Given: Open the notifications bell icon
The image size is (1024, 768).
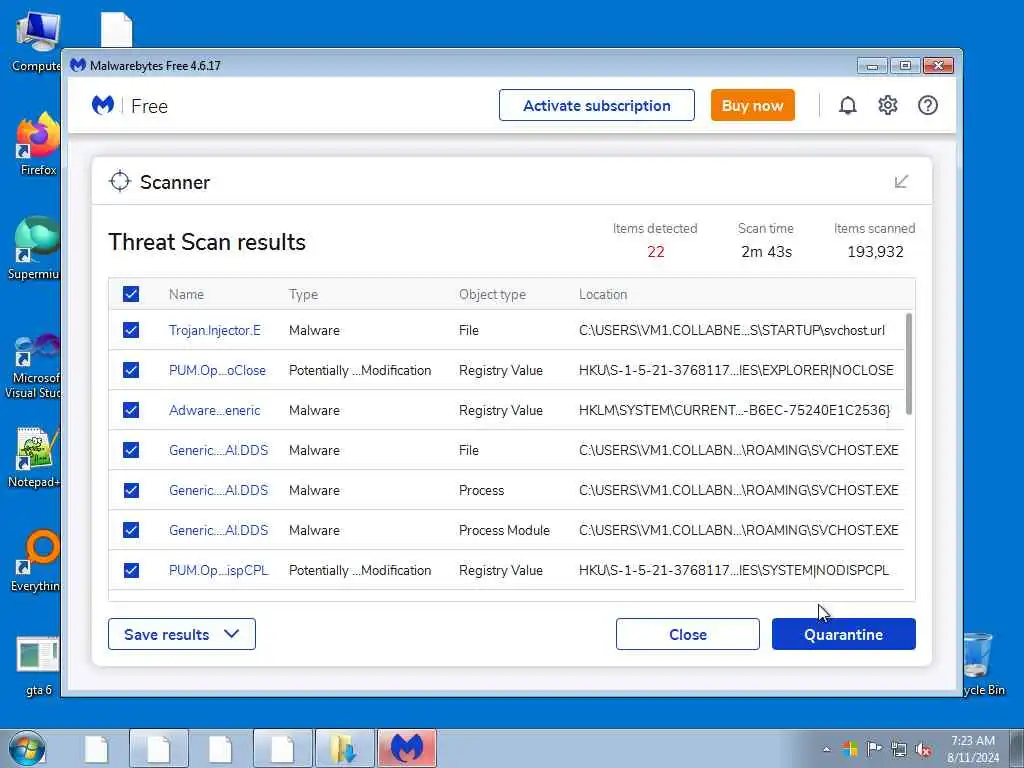Looking at the screenshot, I should pyautogui.click(x=847, y=105).
